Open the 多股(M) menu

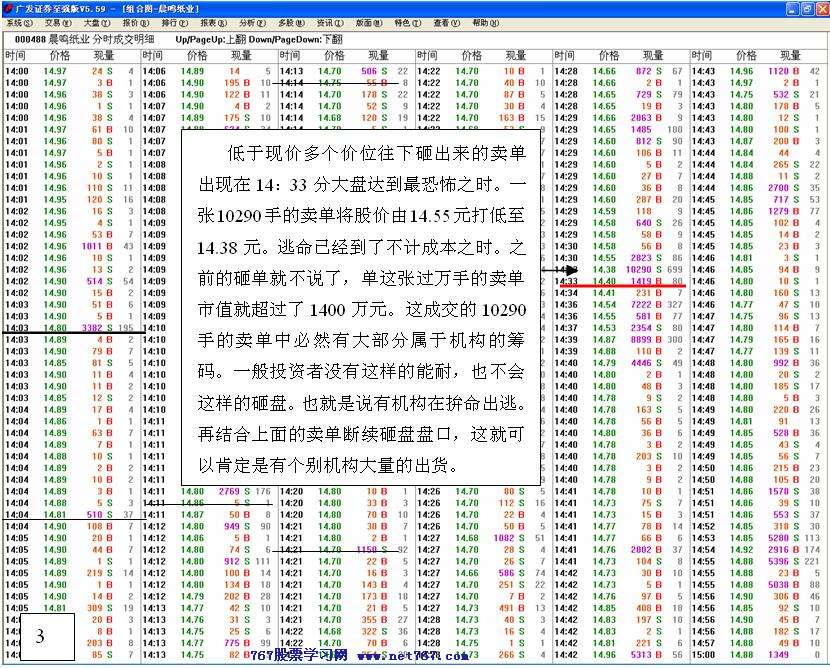click(291, 23)
